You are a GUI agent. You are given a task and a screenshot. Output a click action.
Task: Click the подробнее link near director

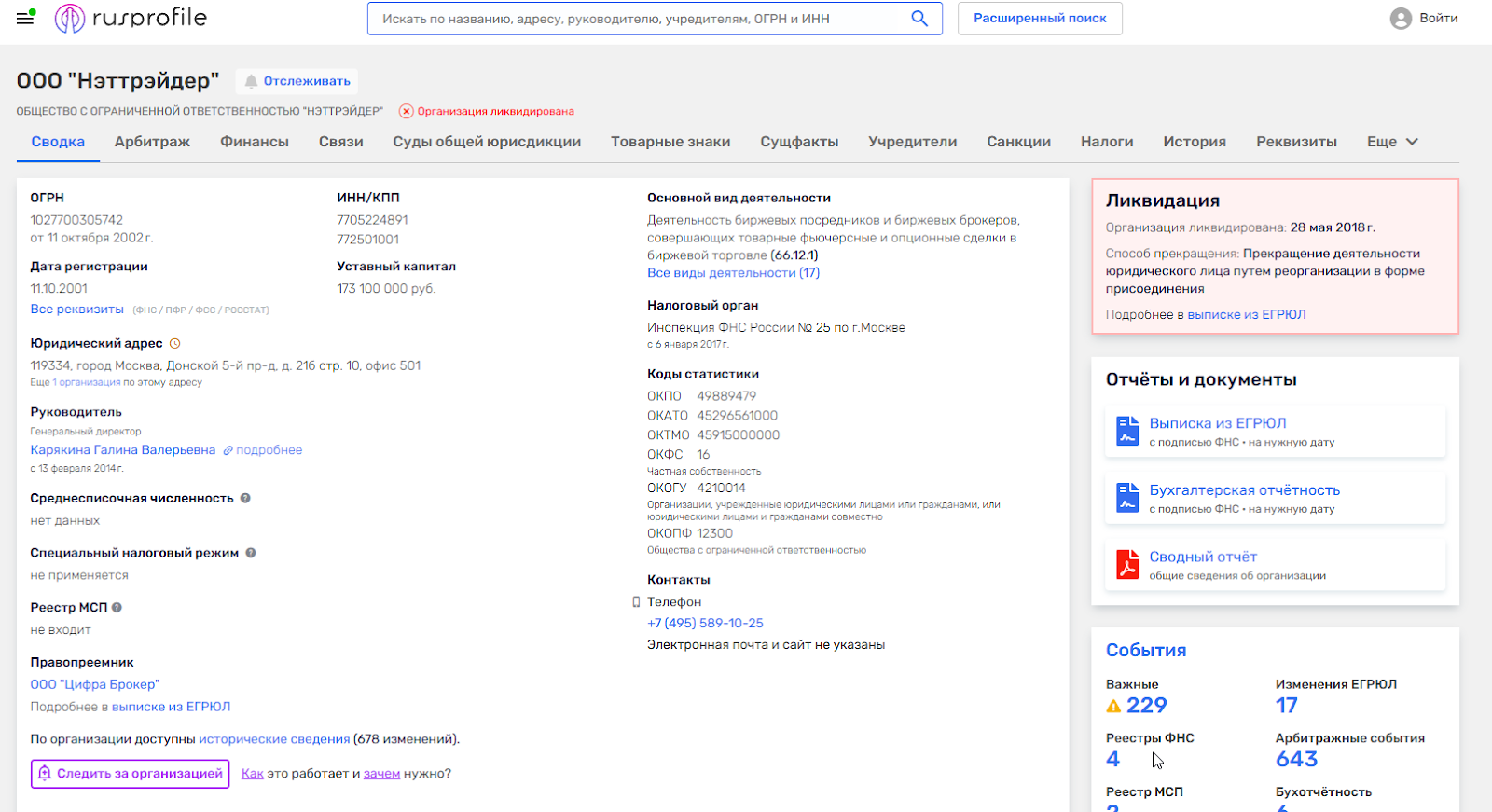pos(269,450)
